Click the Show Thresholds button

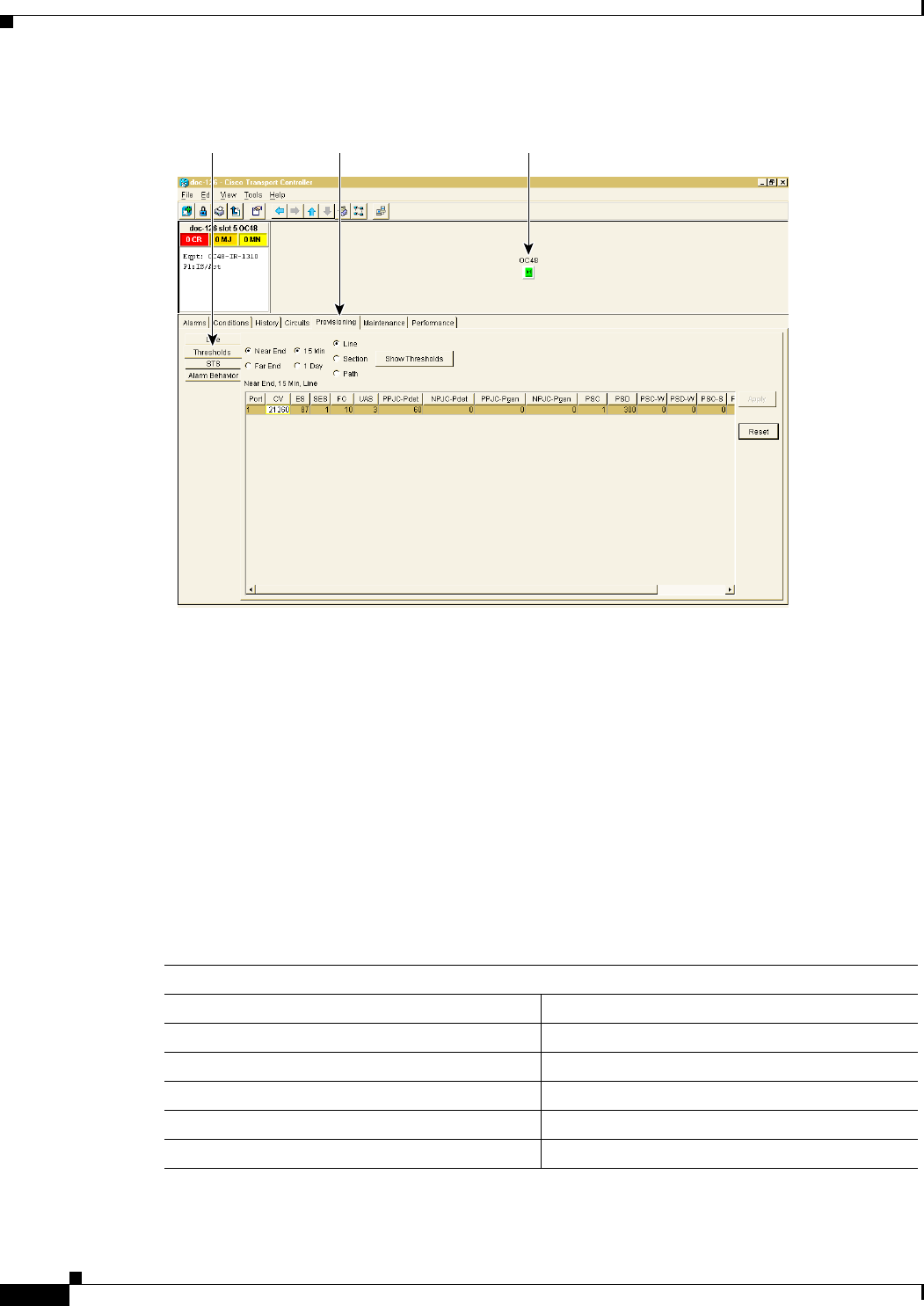click(x=414, y=359)
